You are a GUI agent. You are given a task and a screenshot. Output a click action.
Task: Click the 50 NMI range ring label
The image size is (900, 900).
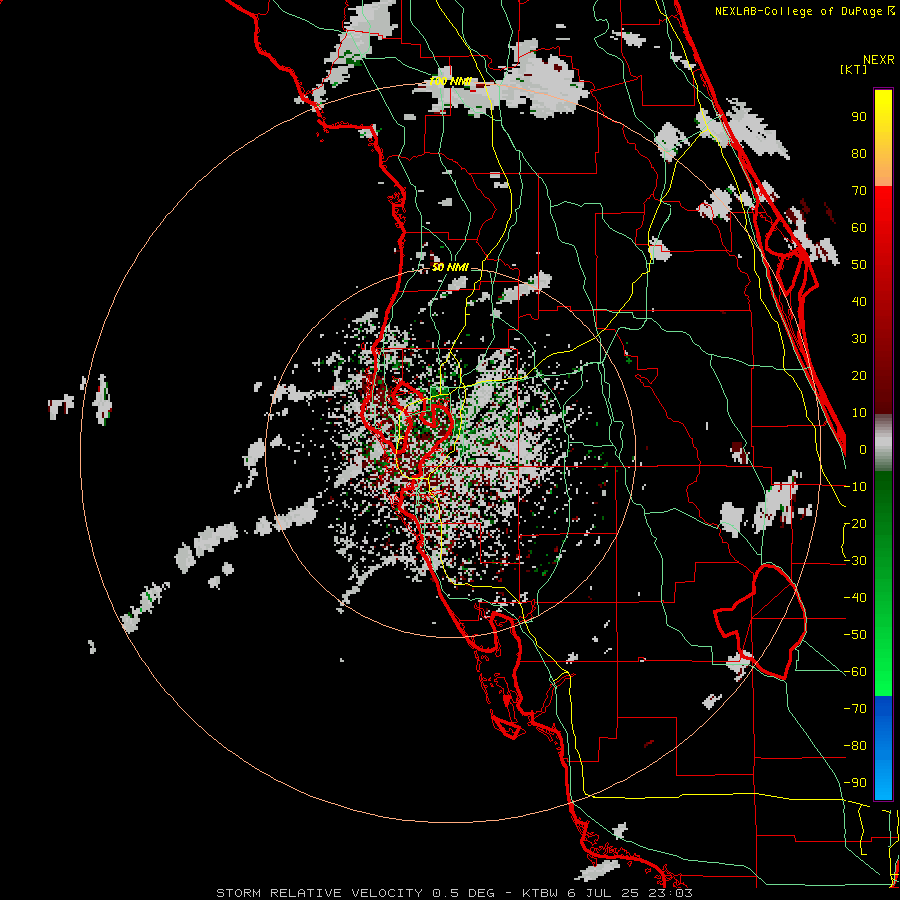(450, 267)
